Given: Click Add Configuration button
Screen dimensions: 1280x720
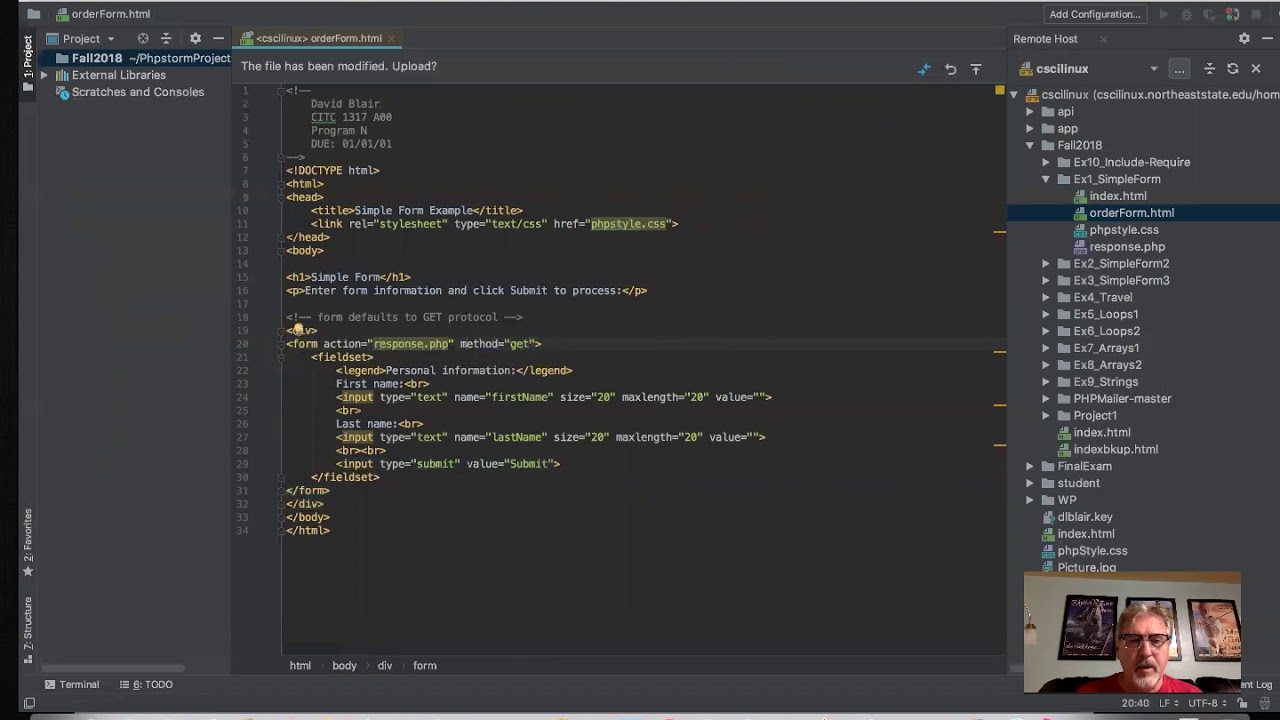Looking at the screenshot, I should pyautogui.click(x=1095, y=14).
